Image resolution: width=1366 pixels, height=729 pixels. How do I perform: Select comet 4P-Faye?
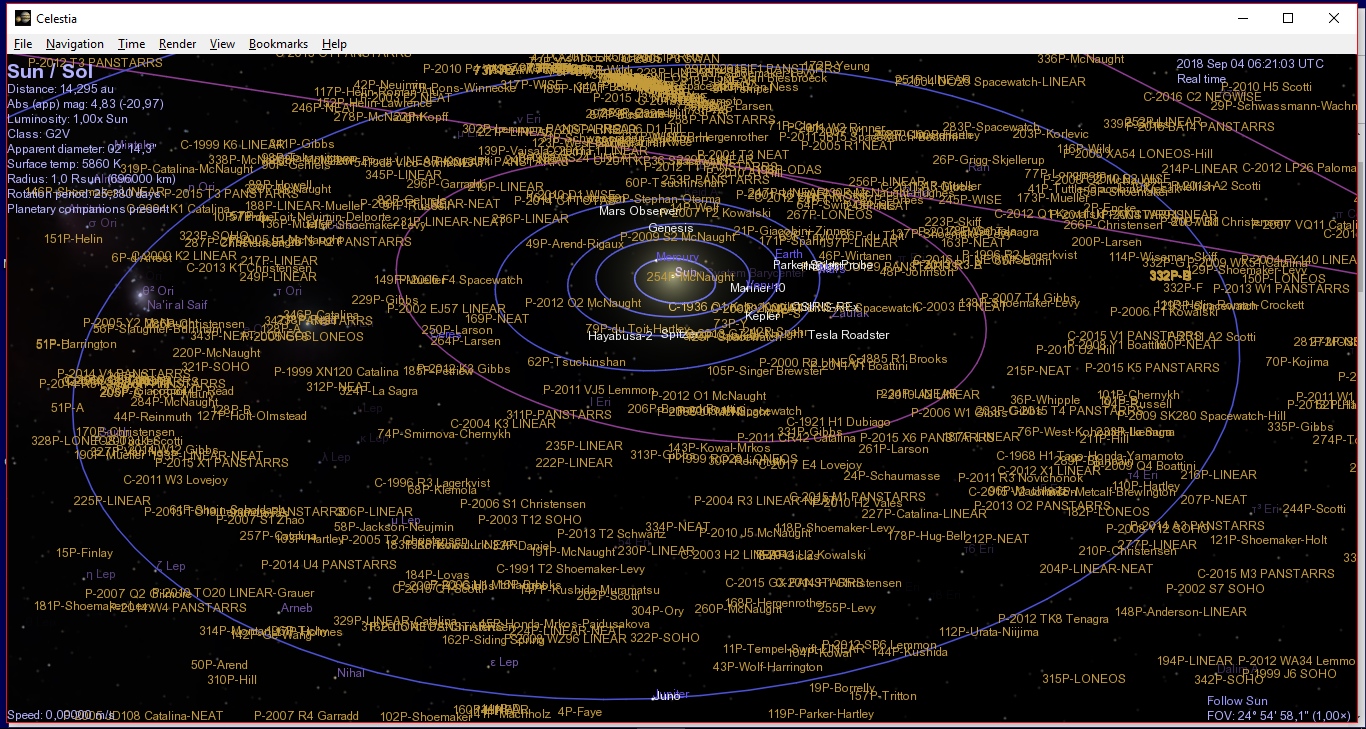pos(580,713)
